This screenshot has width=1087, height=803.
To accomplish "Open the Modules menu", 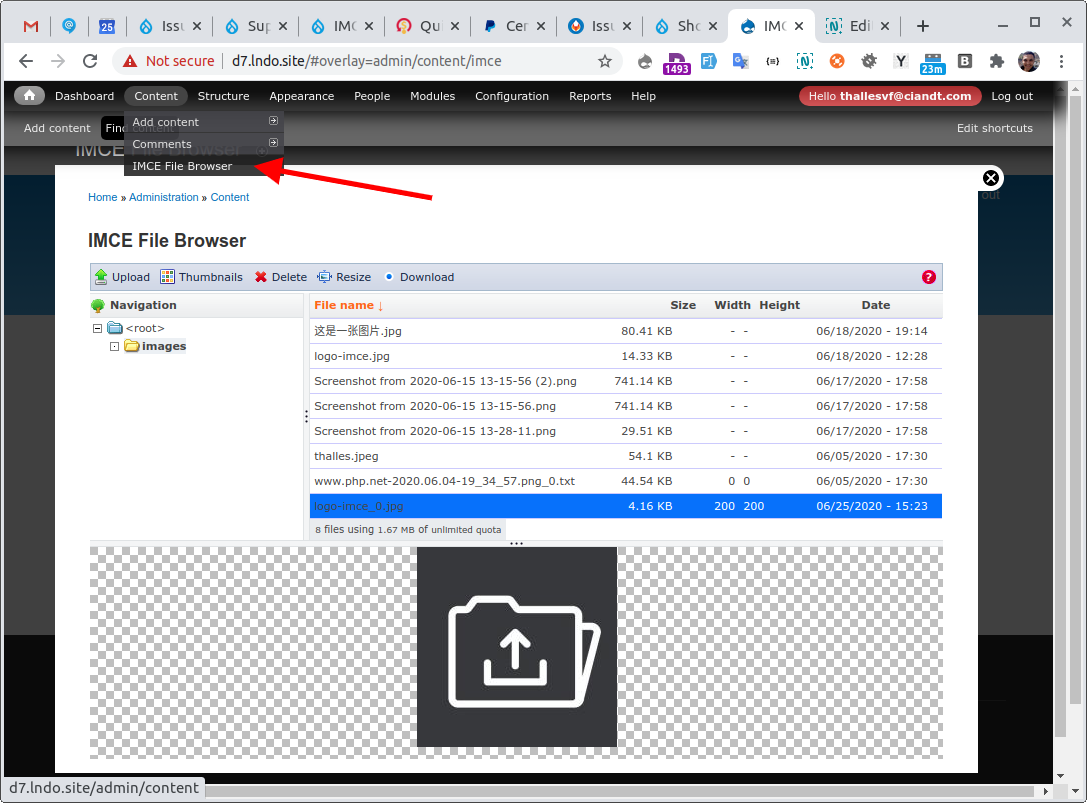I will (432, 96).
